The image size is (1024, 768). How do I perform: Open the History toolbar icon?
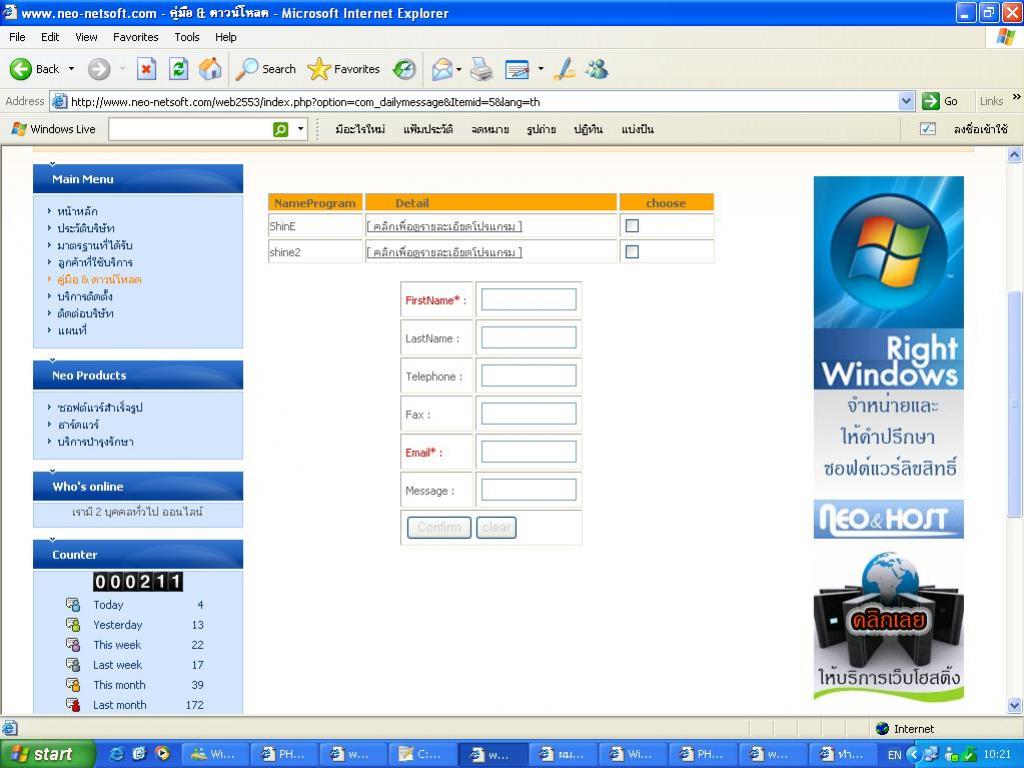coord(404,69)
